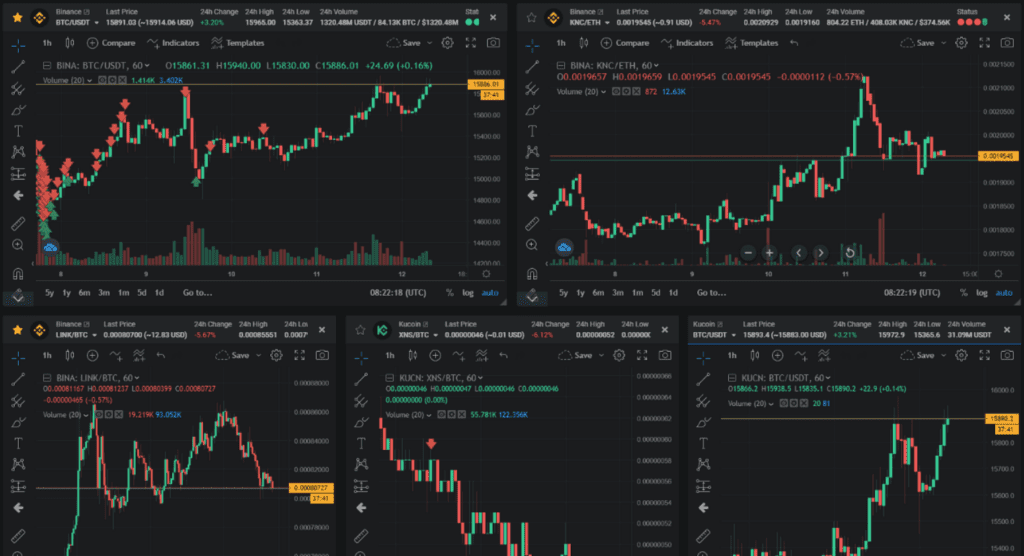Screen dimensions: 1024x556
Task: Select pattern tool in Binance BTC/USDT chart
Action: [x=18, y=152]
